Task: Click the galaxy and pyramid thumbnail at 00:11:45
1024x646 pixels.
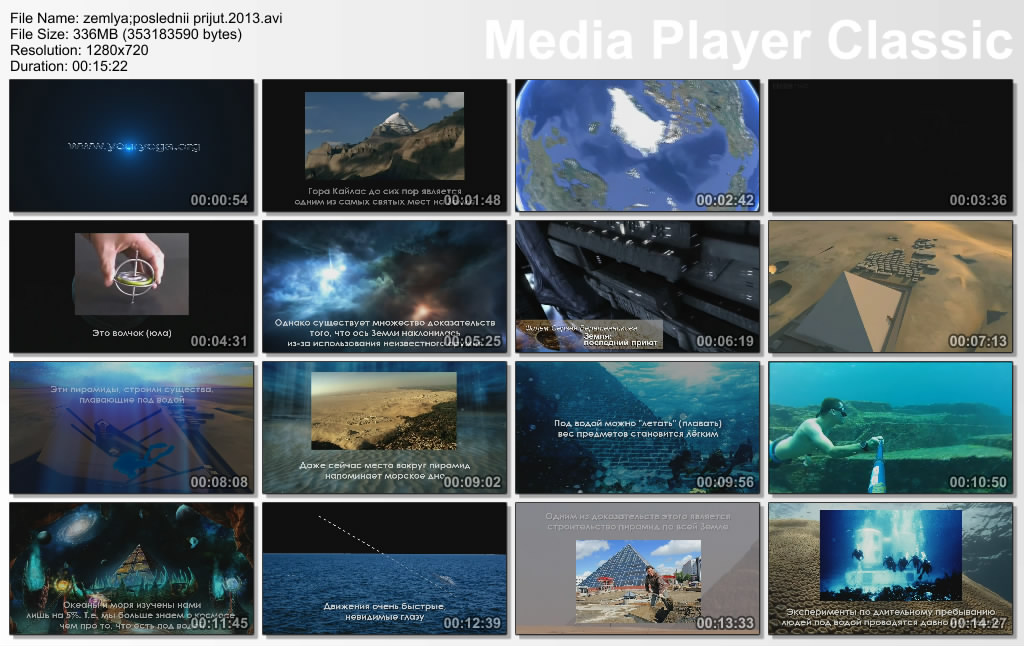Action: pyautogui.click(x=132, y=569)
